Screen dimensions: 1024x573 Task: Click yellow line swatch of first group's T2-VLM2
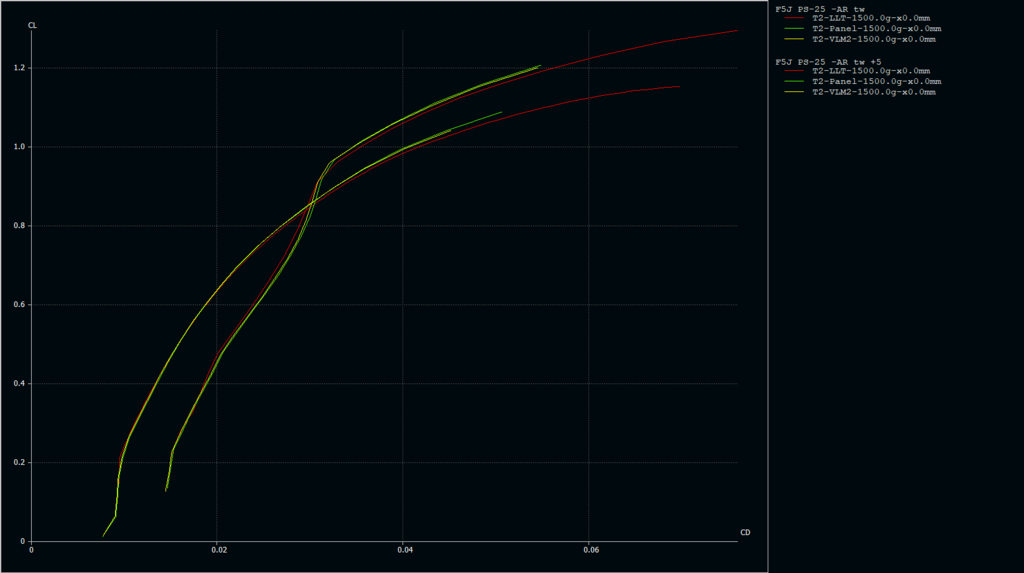795,40
